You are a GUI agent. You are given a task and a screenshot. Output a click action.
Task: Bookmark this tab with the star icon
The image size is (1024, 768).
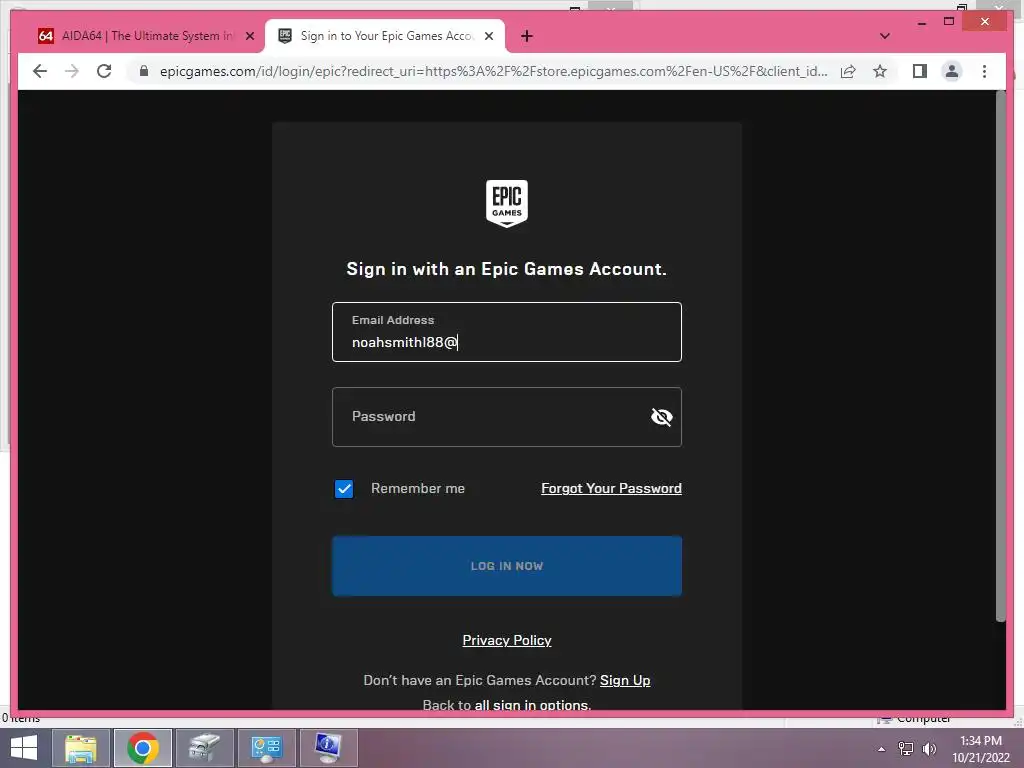pos(880,71)
